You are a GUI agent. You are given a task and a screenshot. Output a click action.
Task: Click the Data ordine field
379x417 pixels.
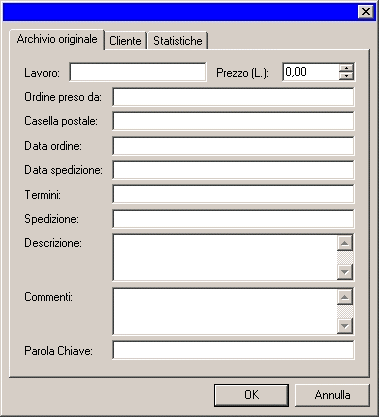(x=233, y=146)
